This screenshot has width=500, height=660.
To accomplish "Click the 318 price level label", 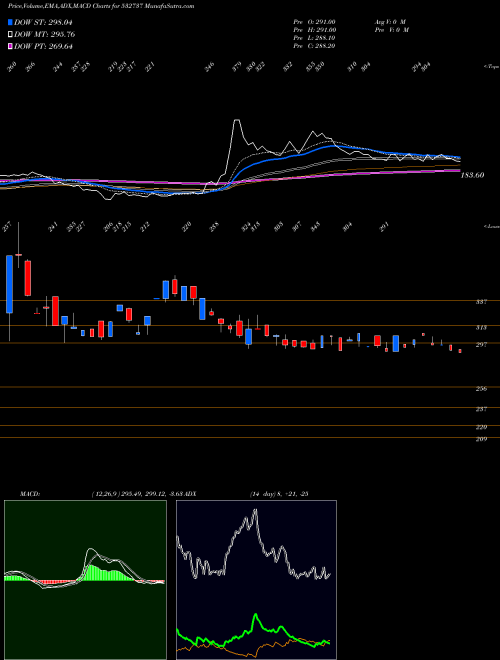I will click(x=482, y=327).
